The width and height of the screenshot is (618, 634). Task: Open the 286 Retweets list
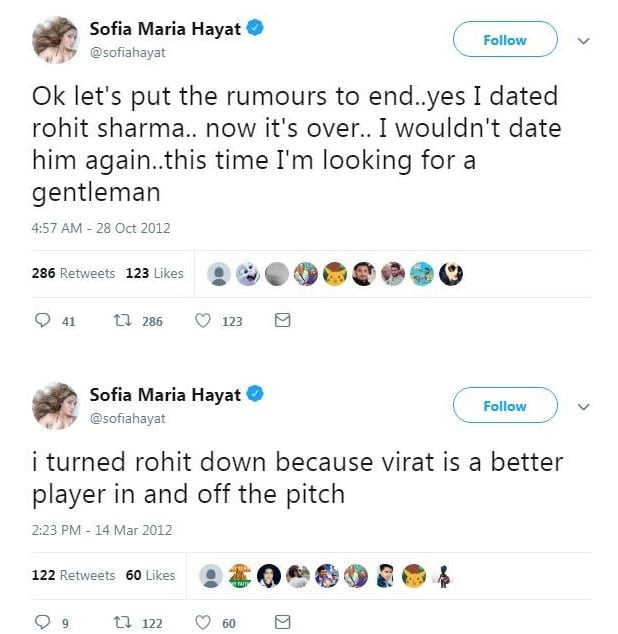[x=73, y=273]
